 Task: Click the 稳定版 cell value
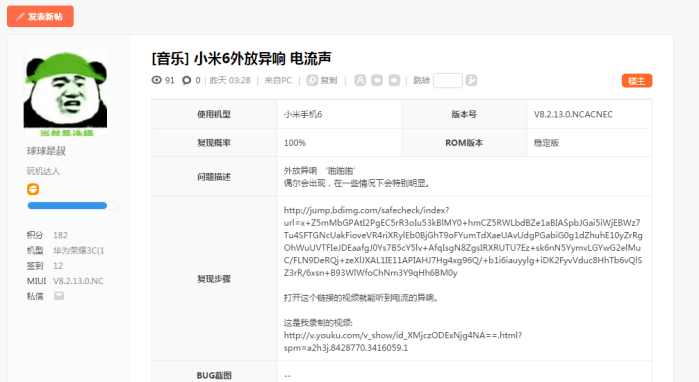click(547, 143)
